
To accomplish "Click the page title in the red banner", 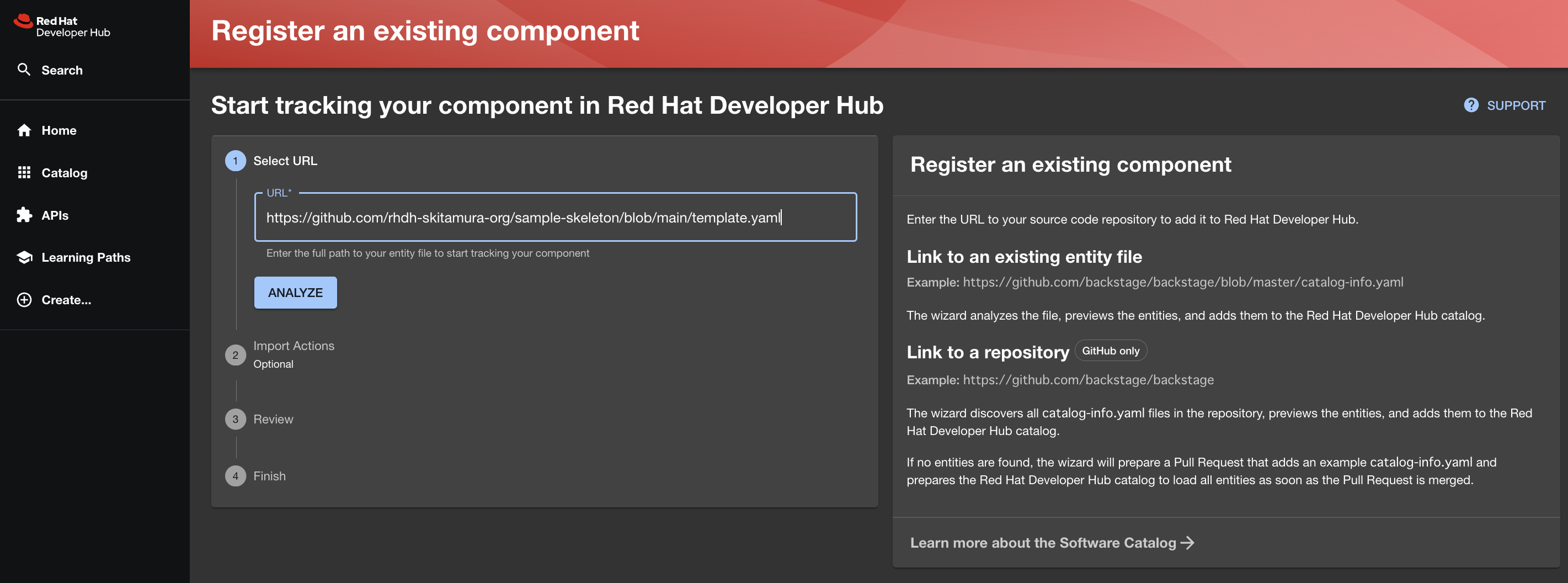I will pyautogui.click(x=425, y=30).
